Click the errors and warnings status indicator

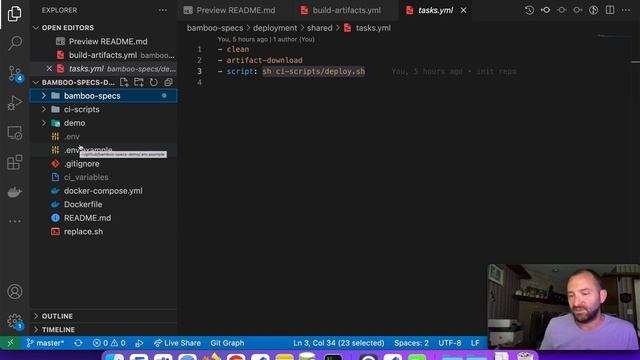pyautogui.click(x=109, y=343)
